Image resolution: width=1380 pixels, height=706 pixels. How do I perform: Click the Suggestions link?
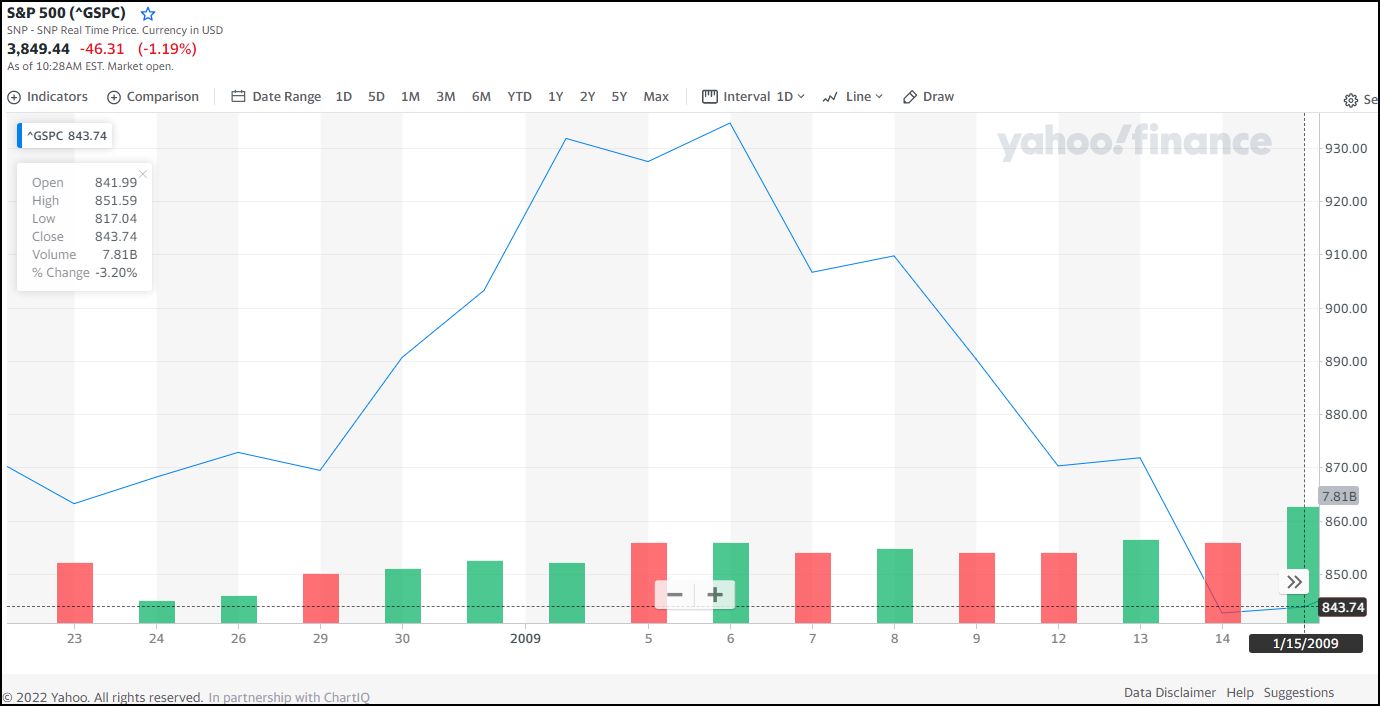point(1298,692)
